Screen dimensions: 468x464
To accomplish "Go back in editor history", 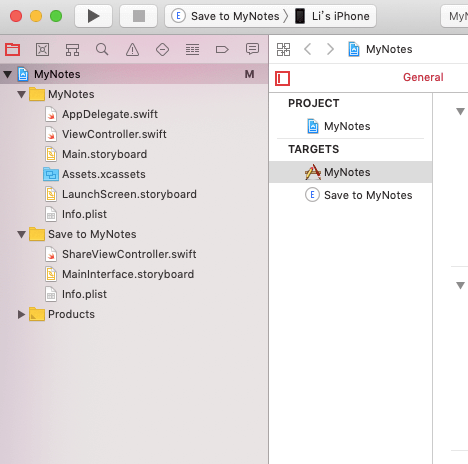I will click(x=308, y=49).
